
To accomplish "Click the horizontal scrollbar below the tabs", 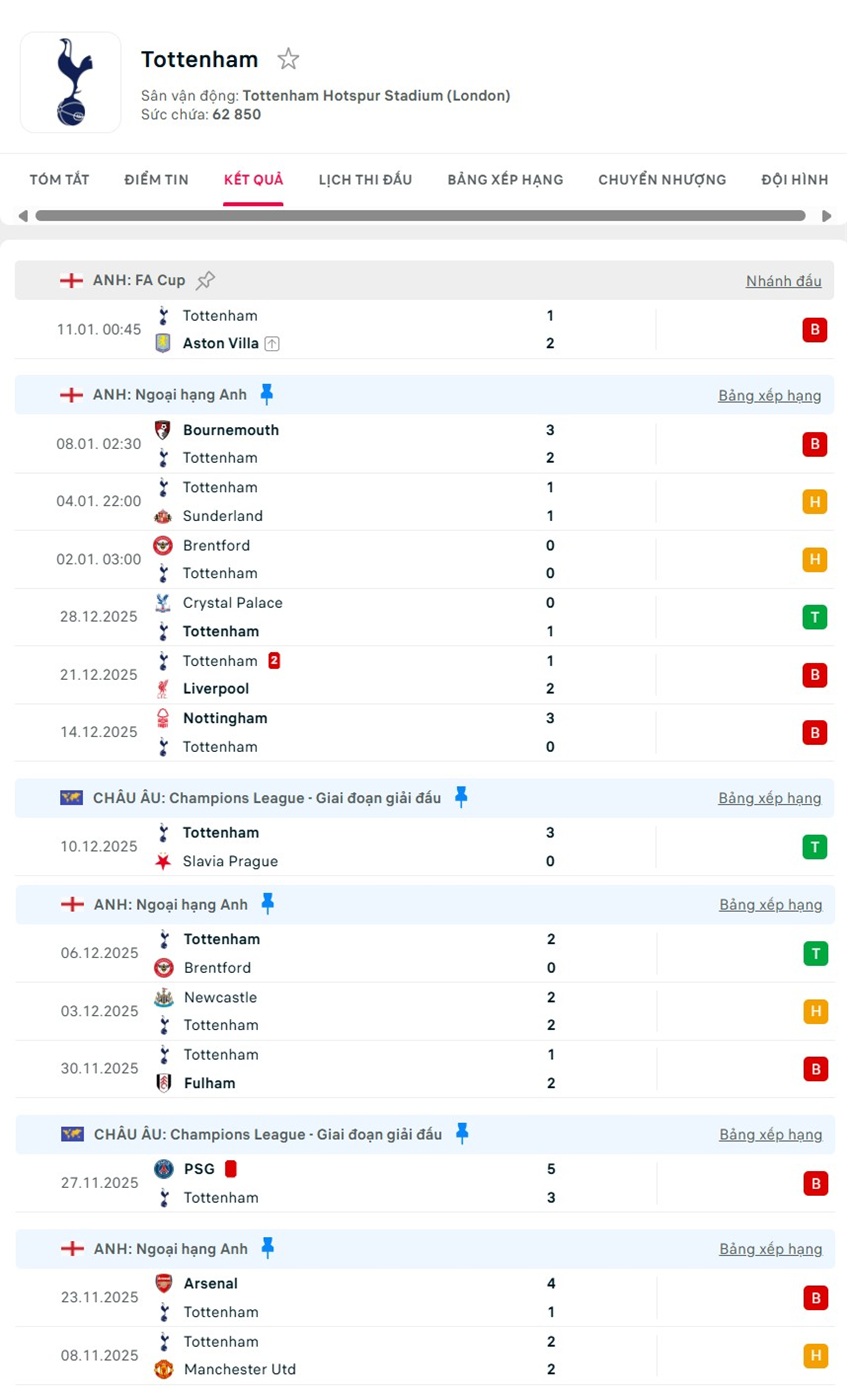I will coord(420,216).
